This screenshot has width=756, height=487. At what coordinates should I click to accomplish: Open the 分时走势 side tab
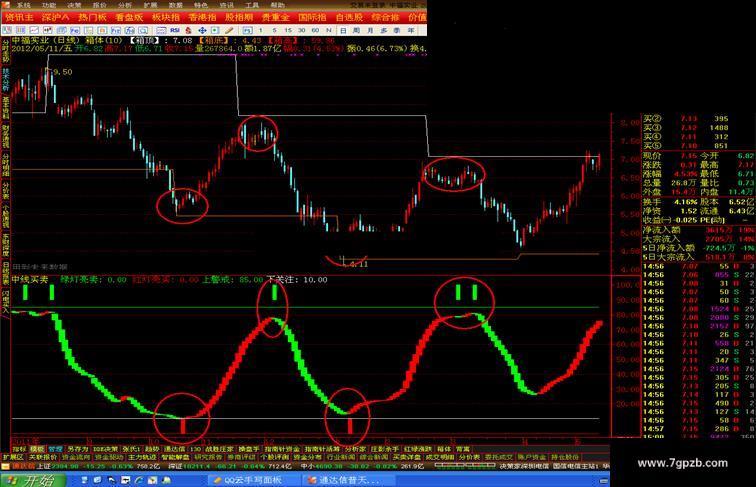click(x=5, y=52)
